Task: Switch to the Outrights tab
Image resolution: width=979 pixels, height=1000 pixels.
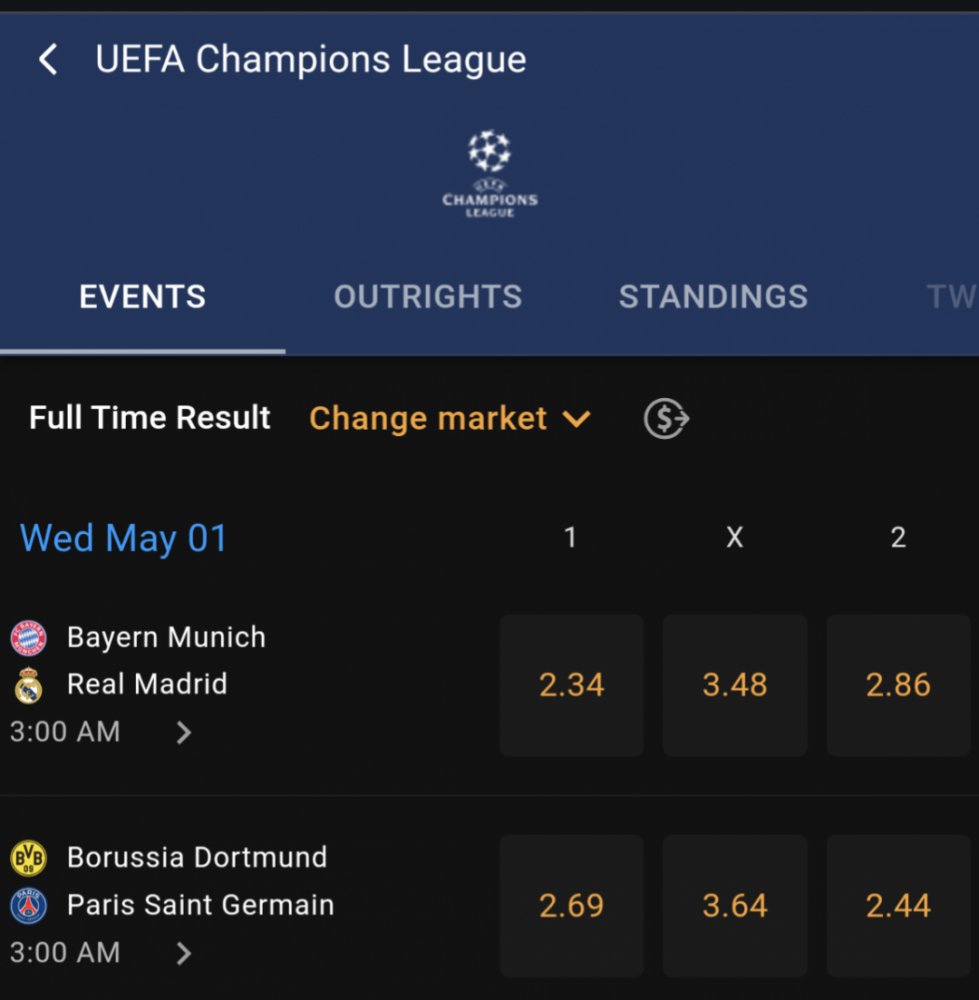Action: coord(428,297)
